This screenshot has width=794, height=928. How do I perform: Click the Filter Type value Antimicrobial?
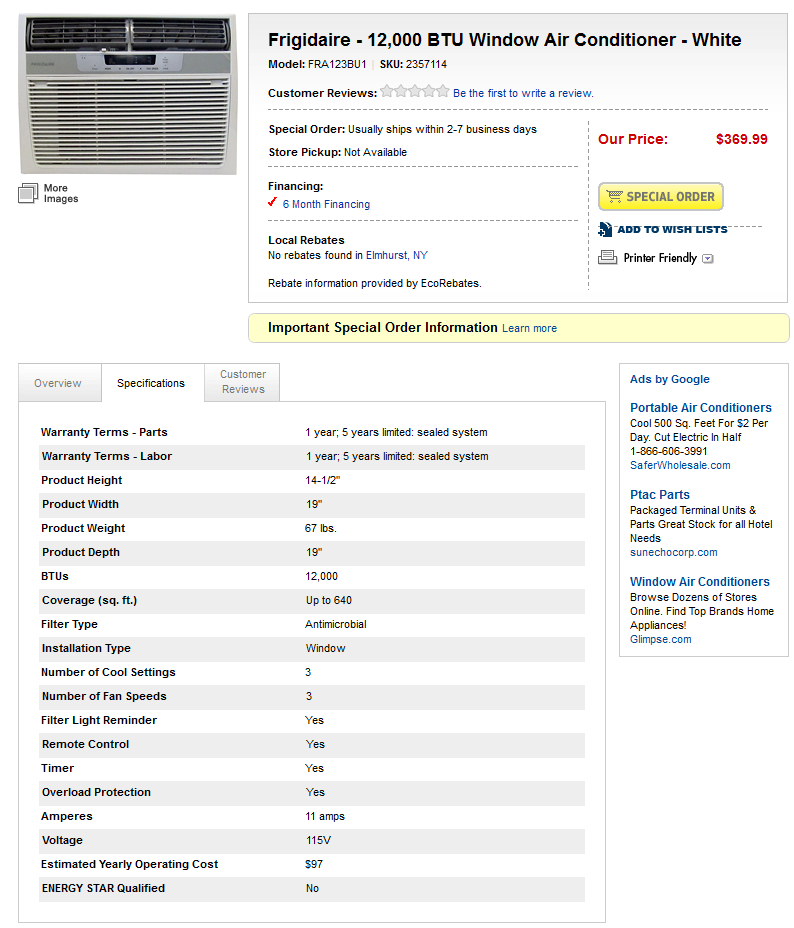pyautogui.click(x=335, y=624)
